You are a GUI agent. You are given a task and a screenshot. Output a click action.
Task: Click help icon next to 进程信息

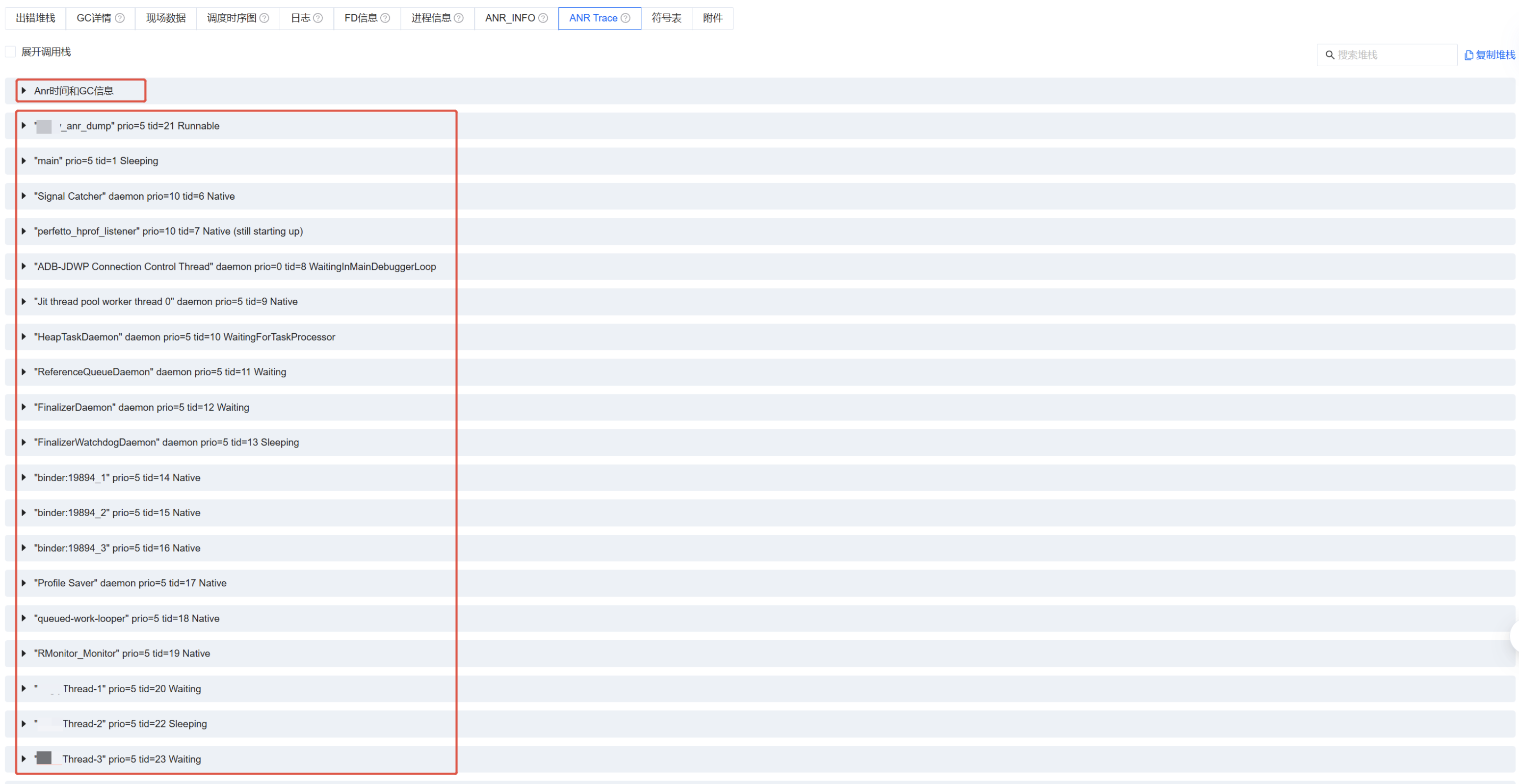[x=459, y=18]
